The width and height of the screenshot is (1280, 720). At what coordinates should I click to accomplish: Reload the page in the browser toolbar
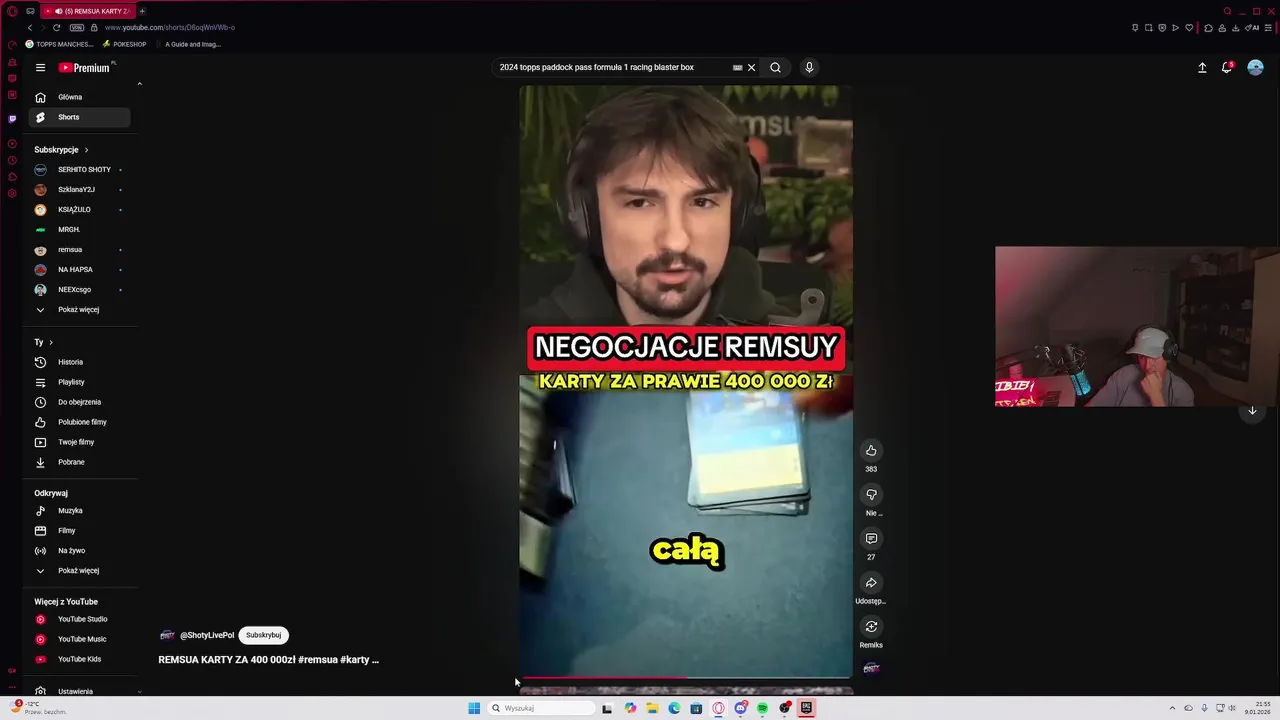pyautogui.click(x=56, y=28)
